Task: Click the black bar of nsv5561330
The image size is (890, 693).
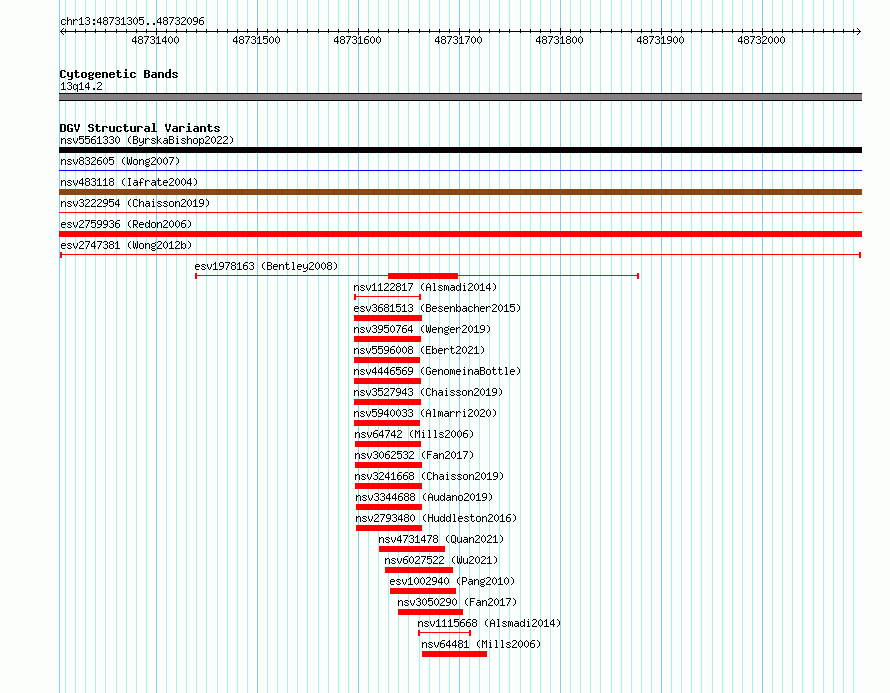Action: [460, 150]
